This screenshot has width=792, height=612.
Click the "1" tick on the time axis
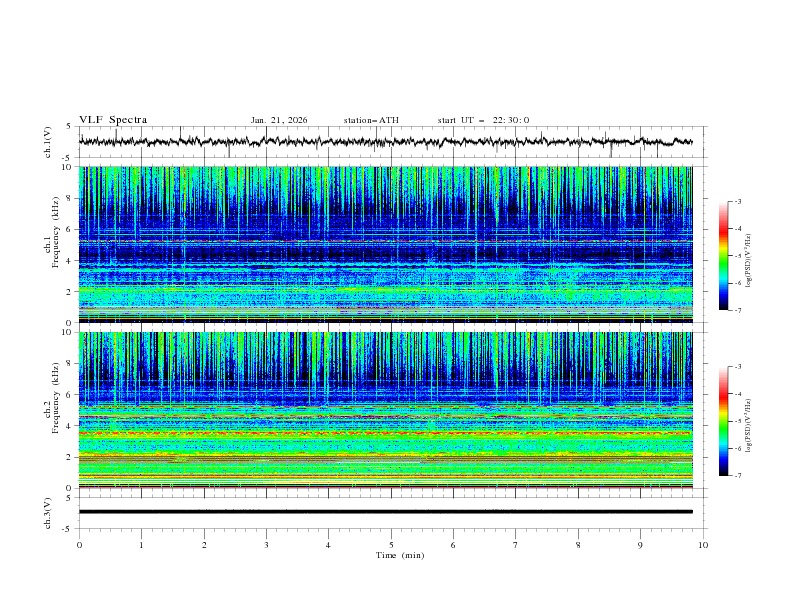141,545
